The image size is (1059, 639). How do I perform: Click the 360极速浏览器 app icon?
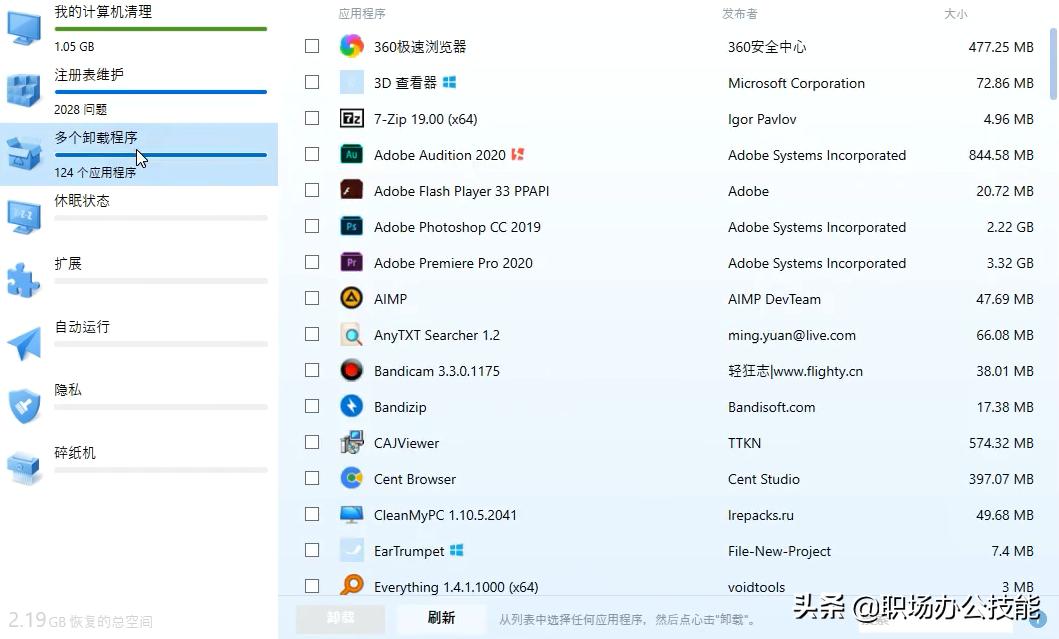(351, 46)
